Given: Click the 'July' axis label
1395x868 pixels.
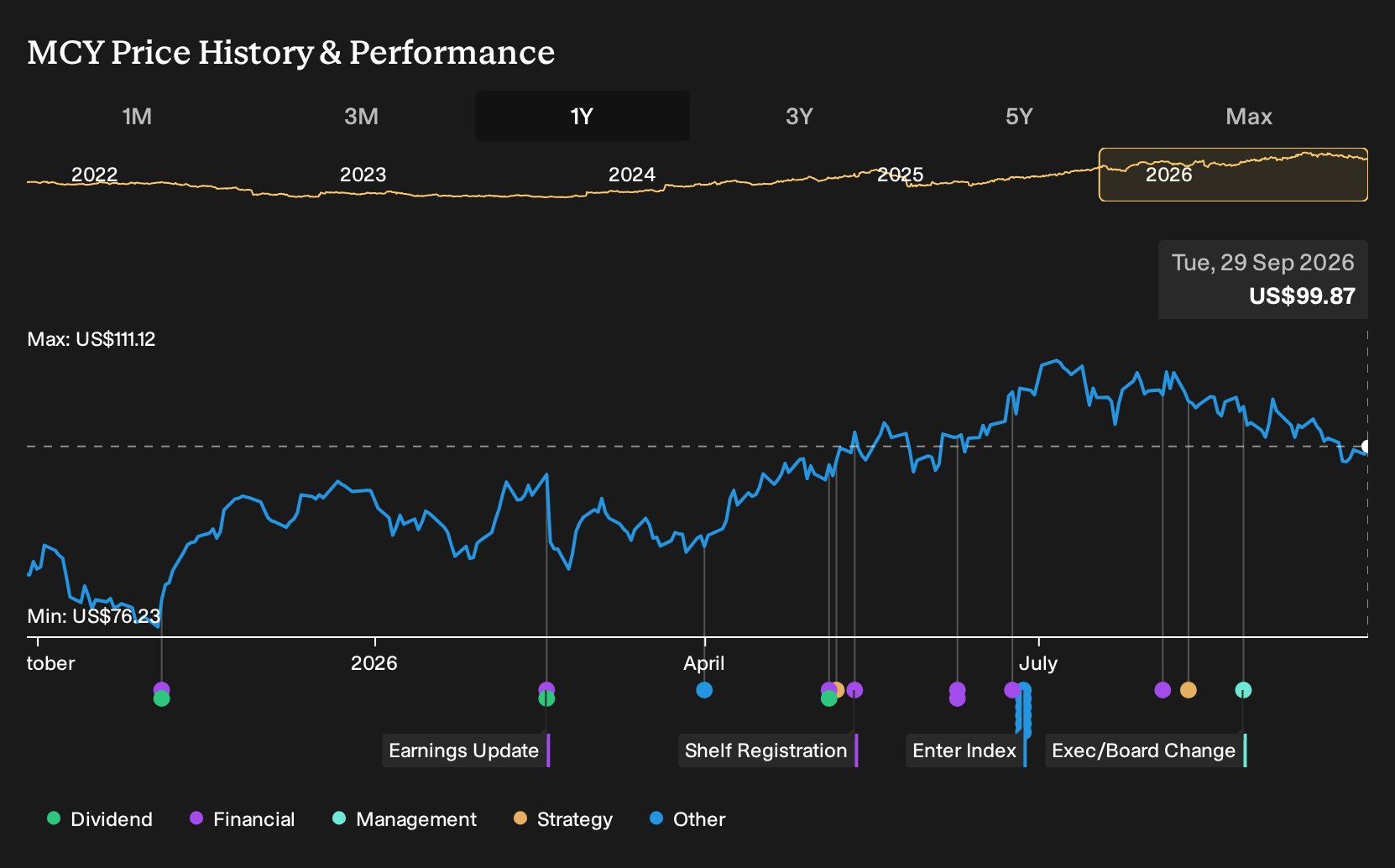Looking at the screenshot, I should 1038,663.
